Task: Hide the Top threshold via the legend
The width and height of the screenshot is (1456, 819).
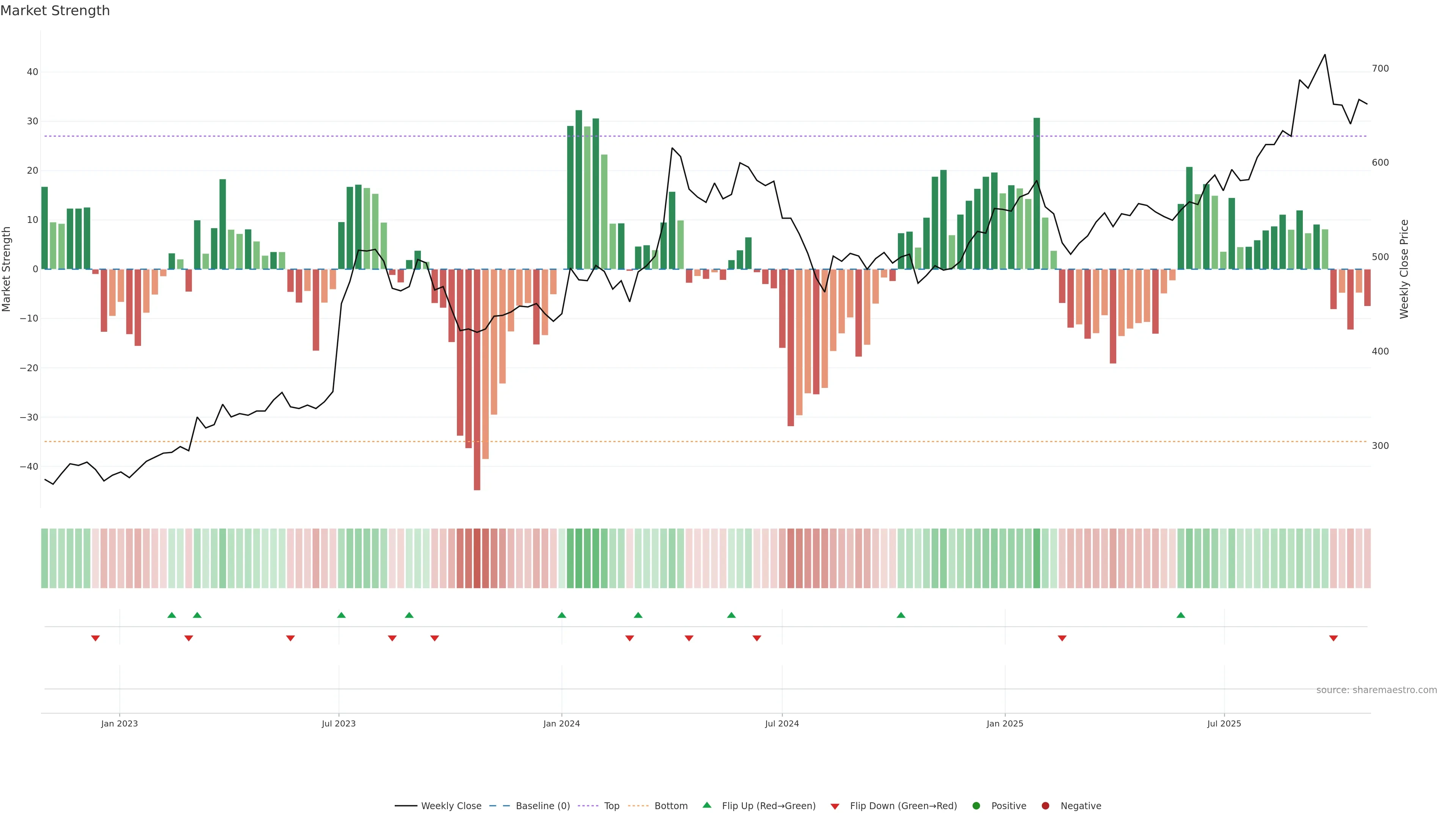Action: click(612, 806)
